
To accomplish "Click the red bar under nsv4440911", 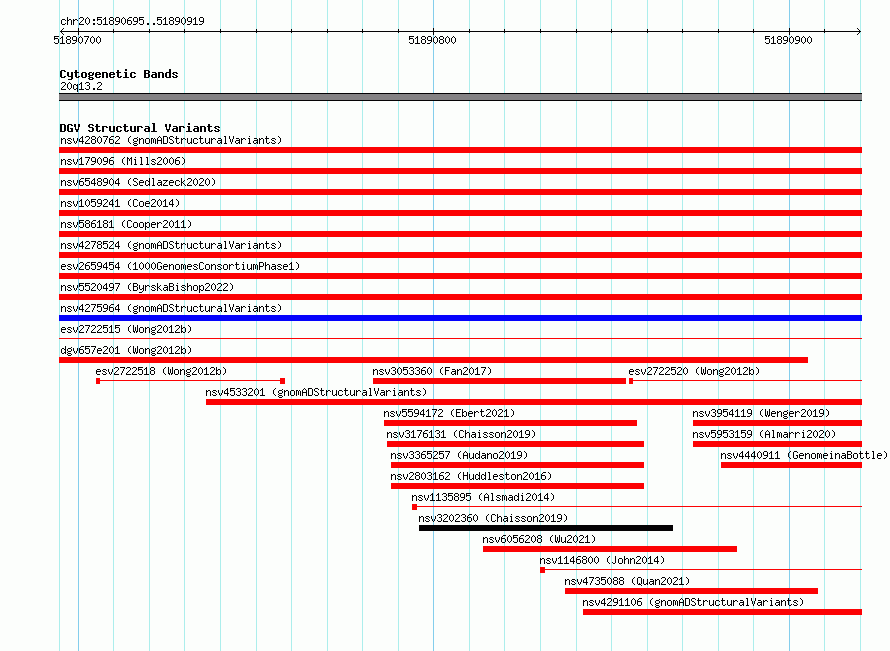I will point(791,465).
